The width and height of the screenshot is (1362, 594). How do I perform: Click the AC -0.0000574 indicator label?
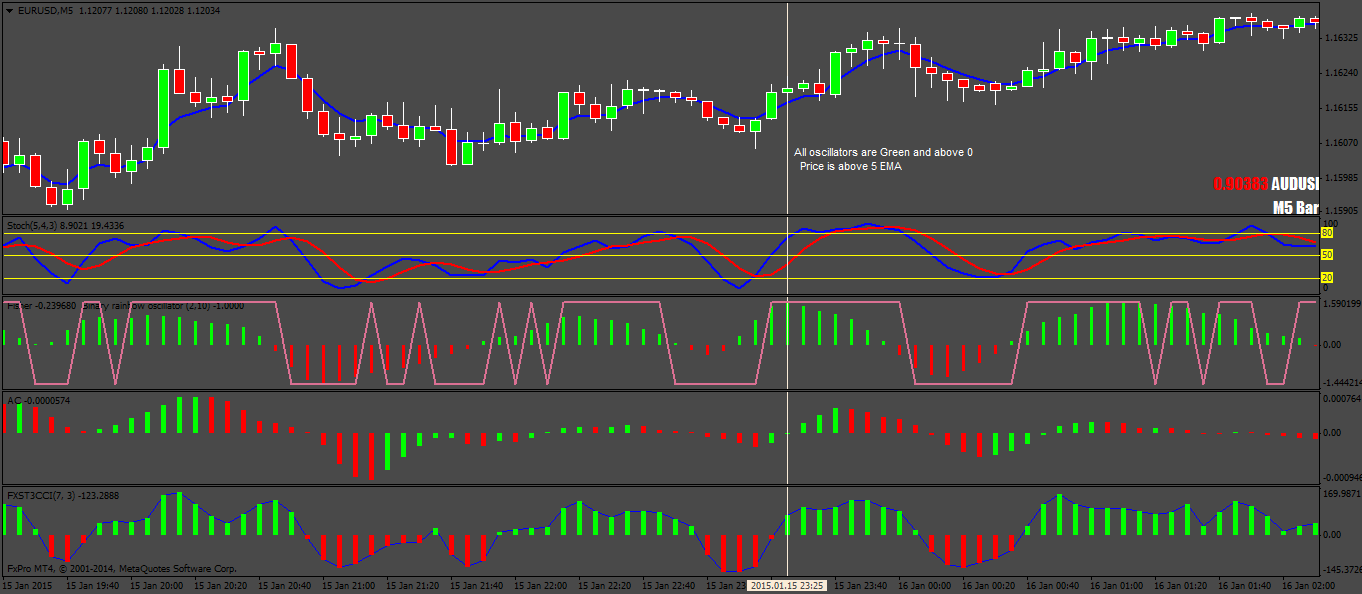pyautogui.click(x=39, y=400)
